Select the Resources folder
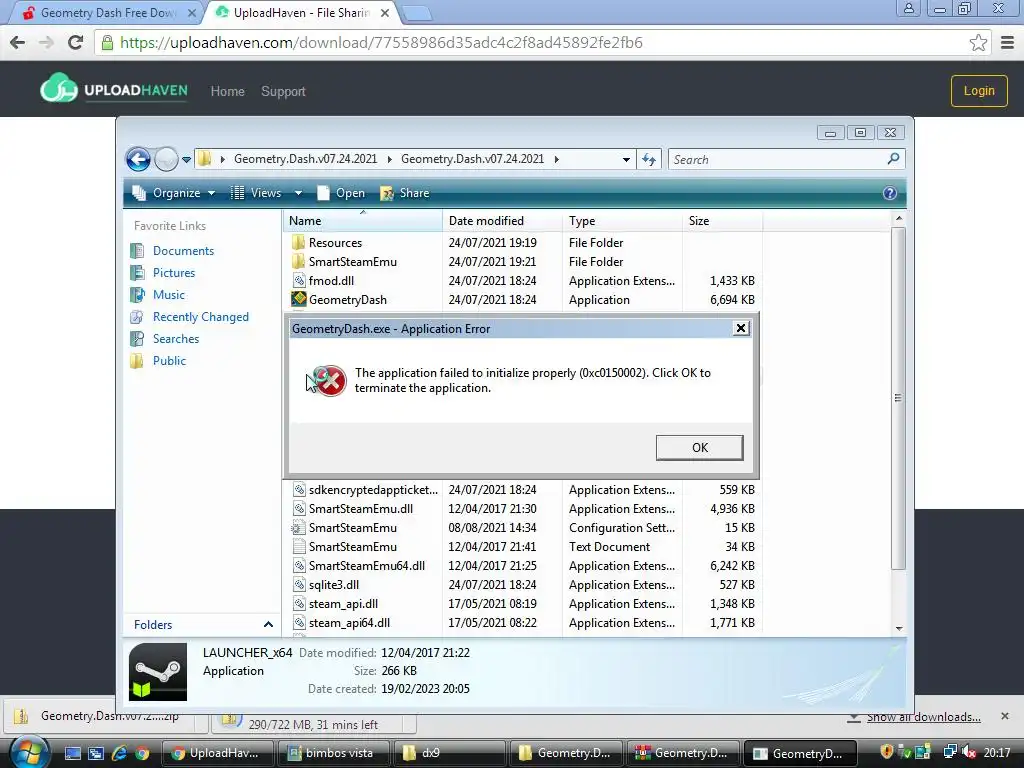 coord(522,243)
